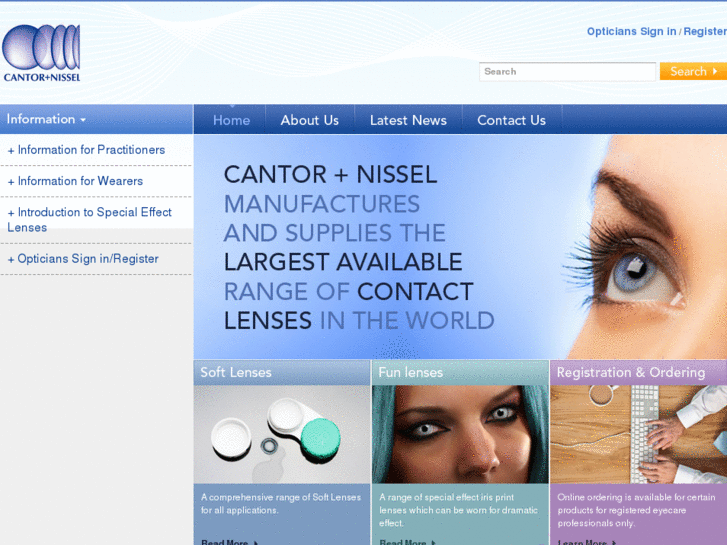Open Opticians Sign in link at top

(631, 31)
